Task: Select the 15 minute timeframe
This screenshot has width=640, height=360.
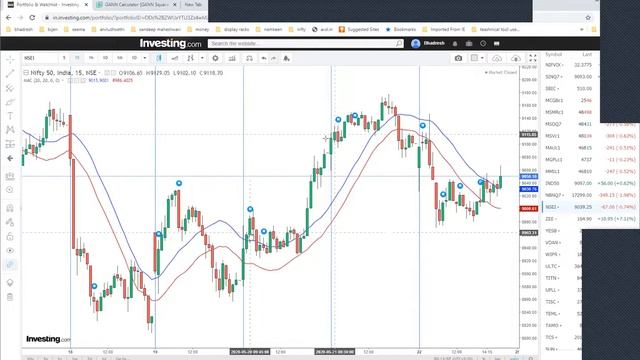Action: 77,58
